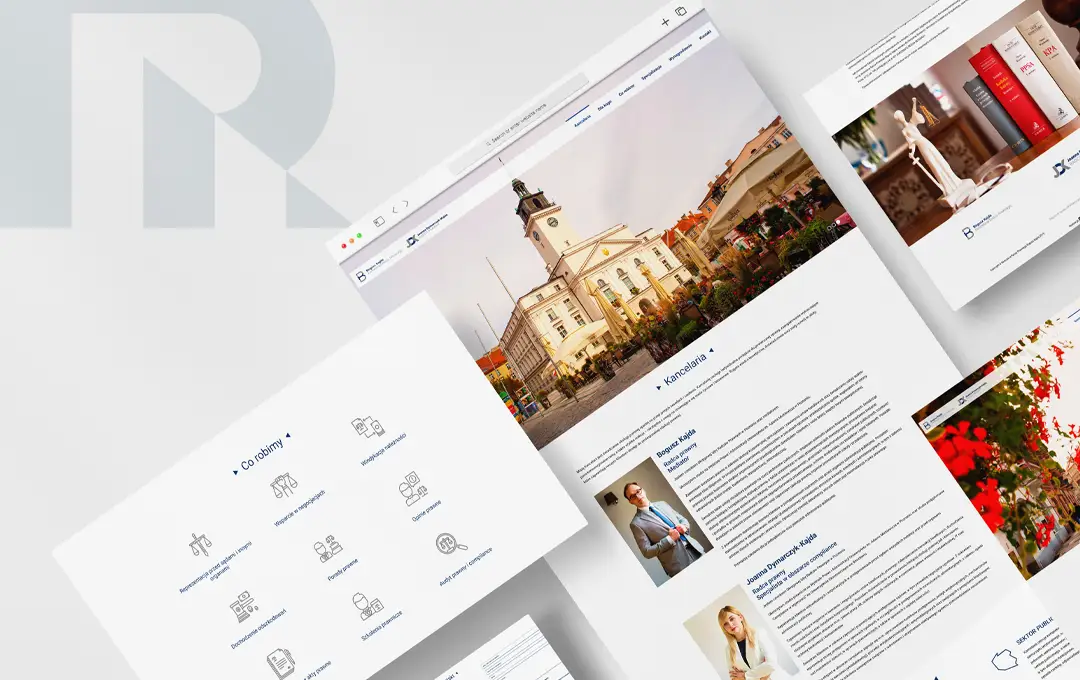
Task: Click the Dochodzenie odszkodowań label
Action: pyautogui.click(x=259, y=630)
